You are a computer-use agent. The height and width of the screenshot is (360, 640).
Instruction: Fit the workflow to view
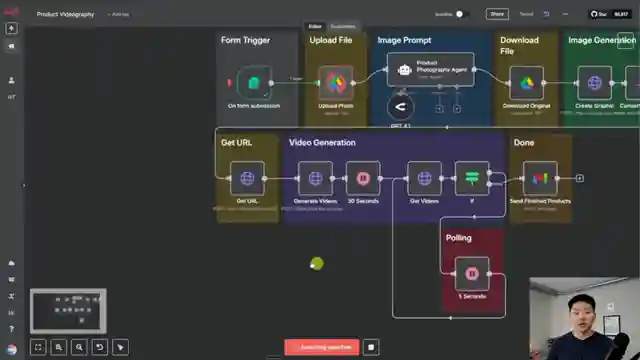point(38,347)
